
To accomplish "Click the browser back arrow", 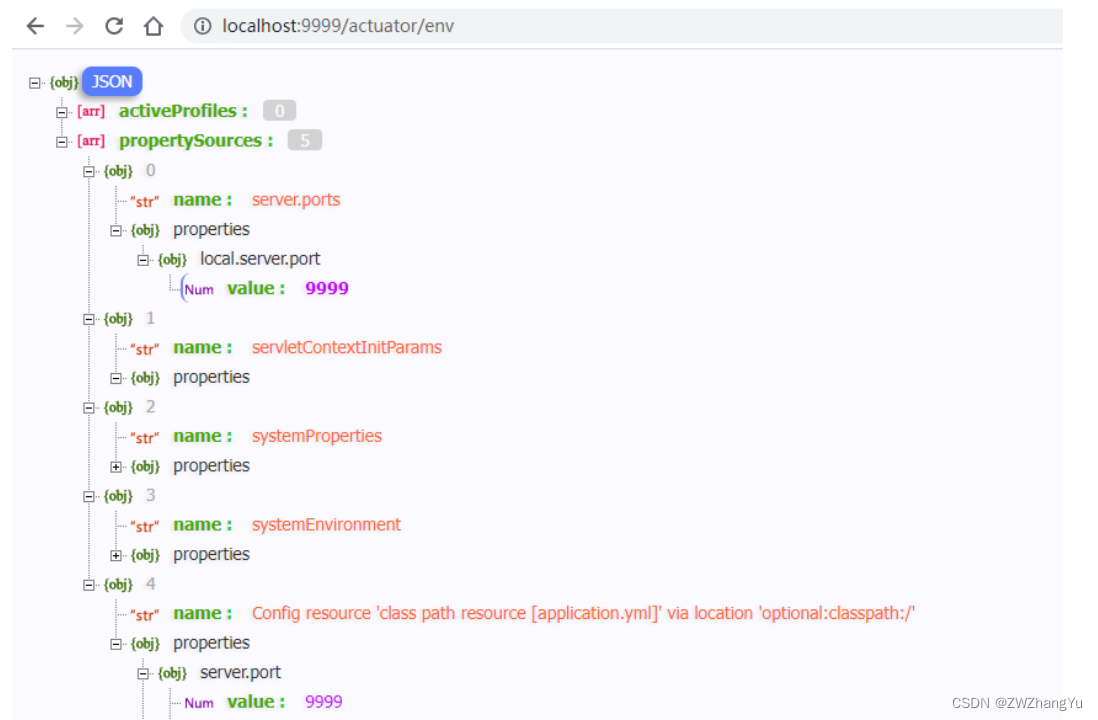I will pyautogui.click(x=35, y=26).
